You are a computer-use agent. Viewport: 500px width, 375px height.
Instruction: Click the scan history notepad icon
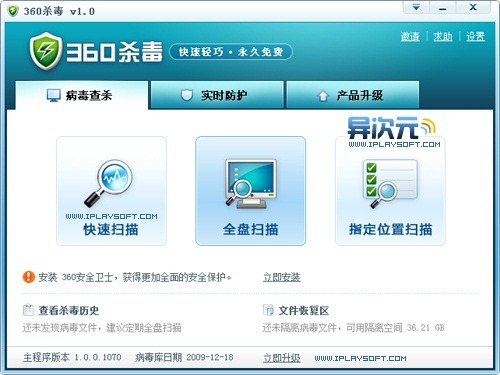click(28, 310)
